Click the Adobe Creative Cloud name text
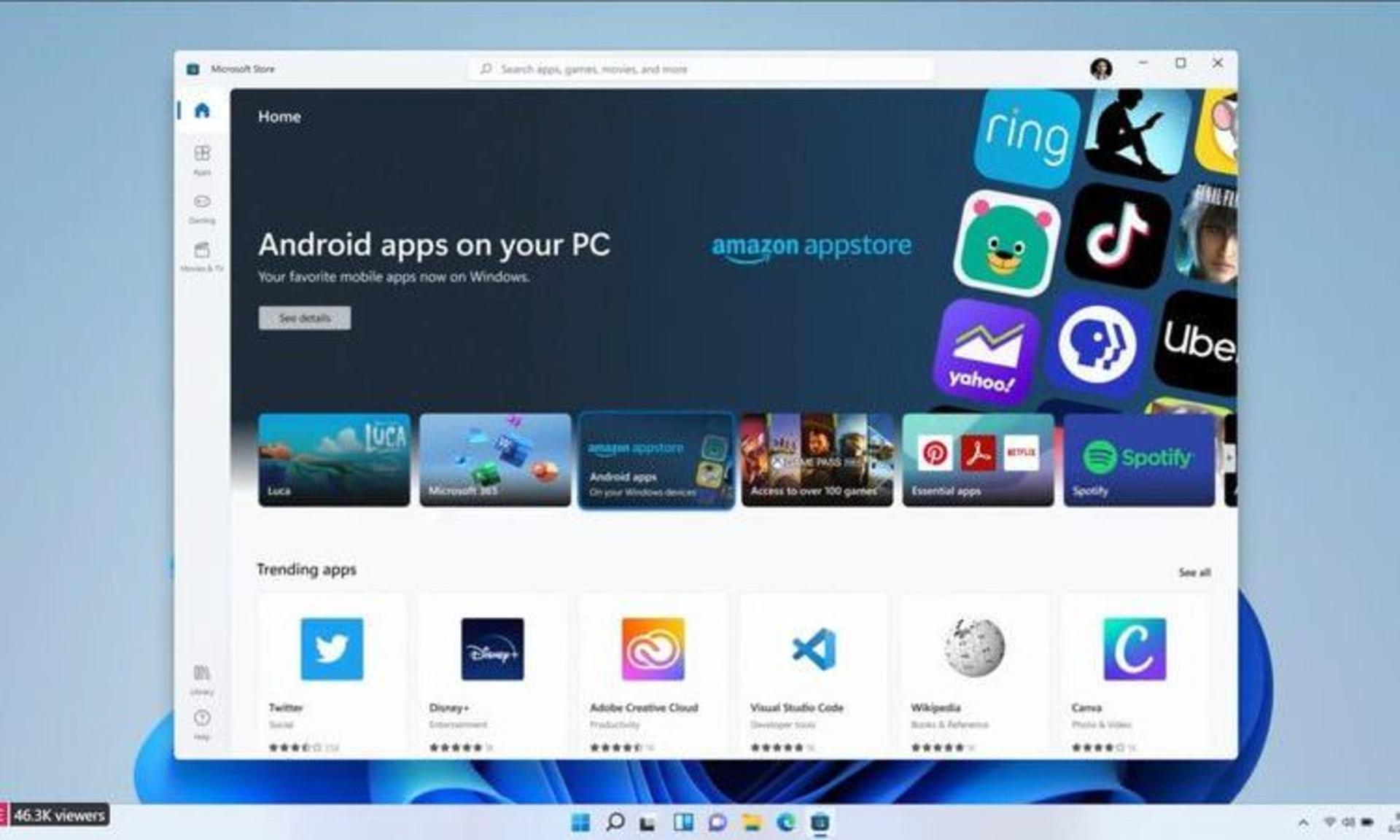This screenshot has width=1400, height=840. [x=644, y=707]
